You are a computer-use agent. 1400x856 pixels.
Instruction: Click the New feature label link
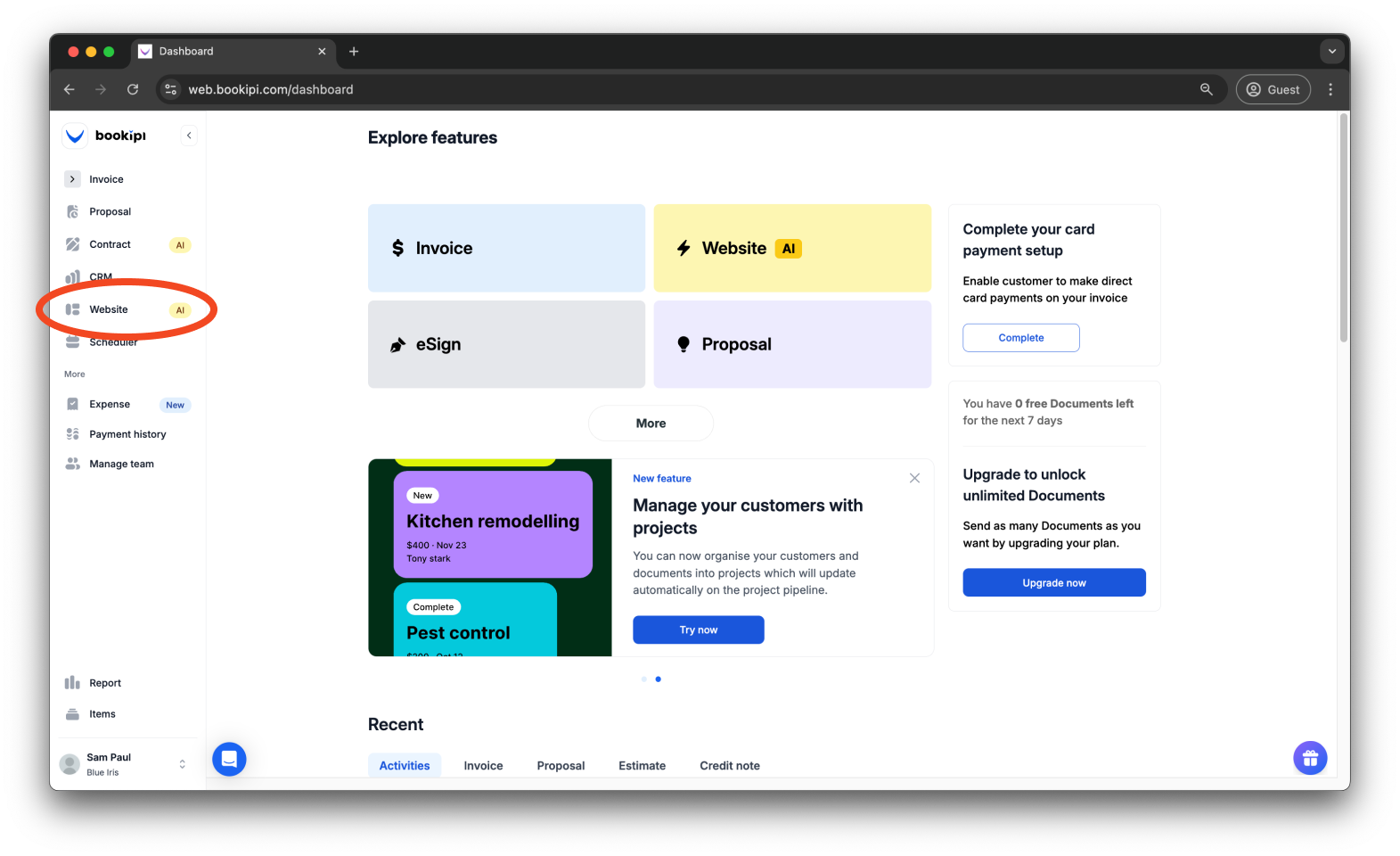(x=662, y=479)
